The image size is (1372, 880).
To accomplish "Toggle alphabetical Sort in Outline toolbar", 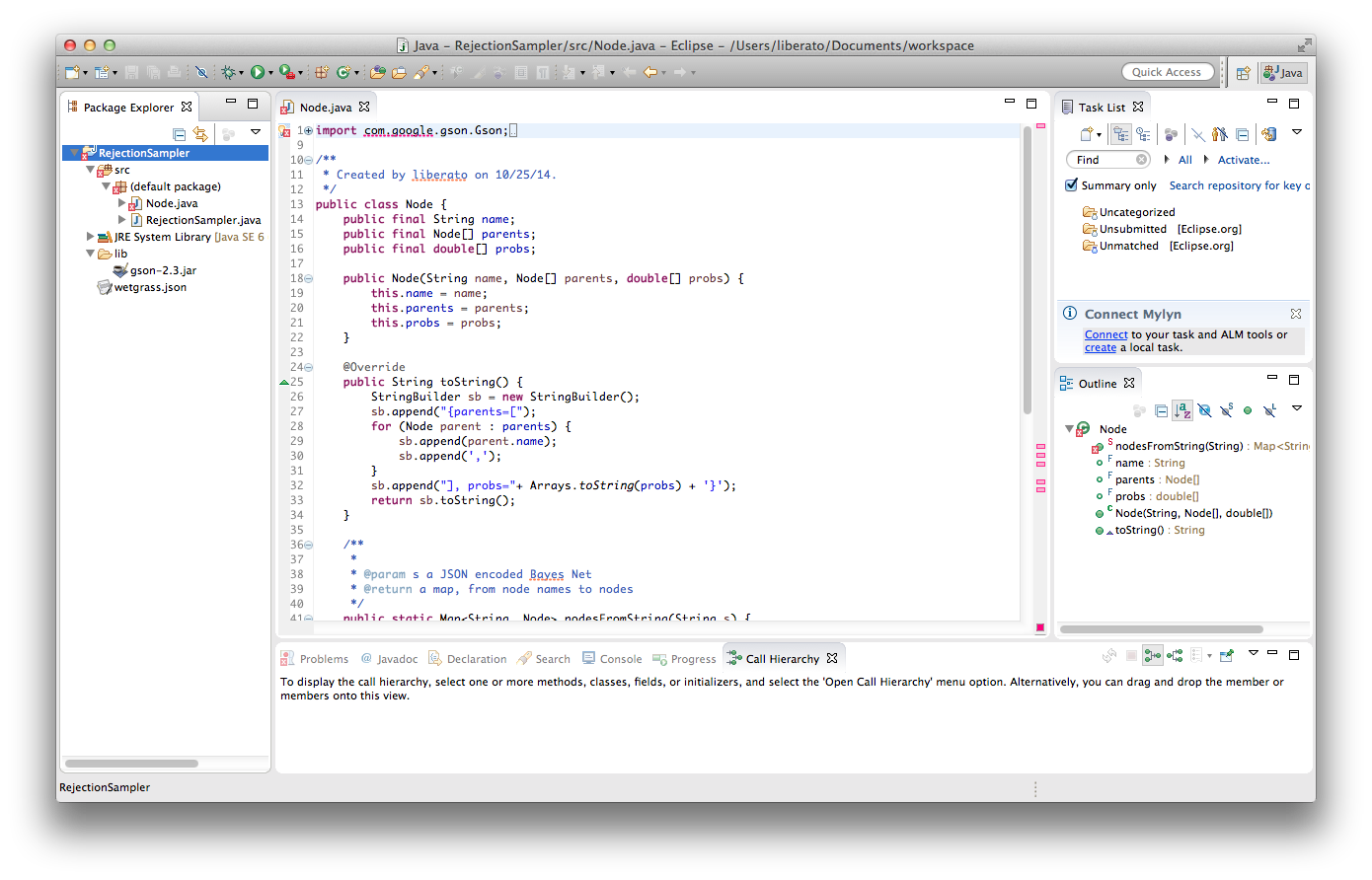I will click(x=1182, y=409).
